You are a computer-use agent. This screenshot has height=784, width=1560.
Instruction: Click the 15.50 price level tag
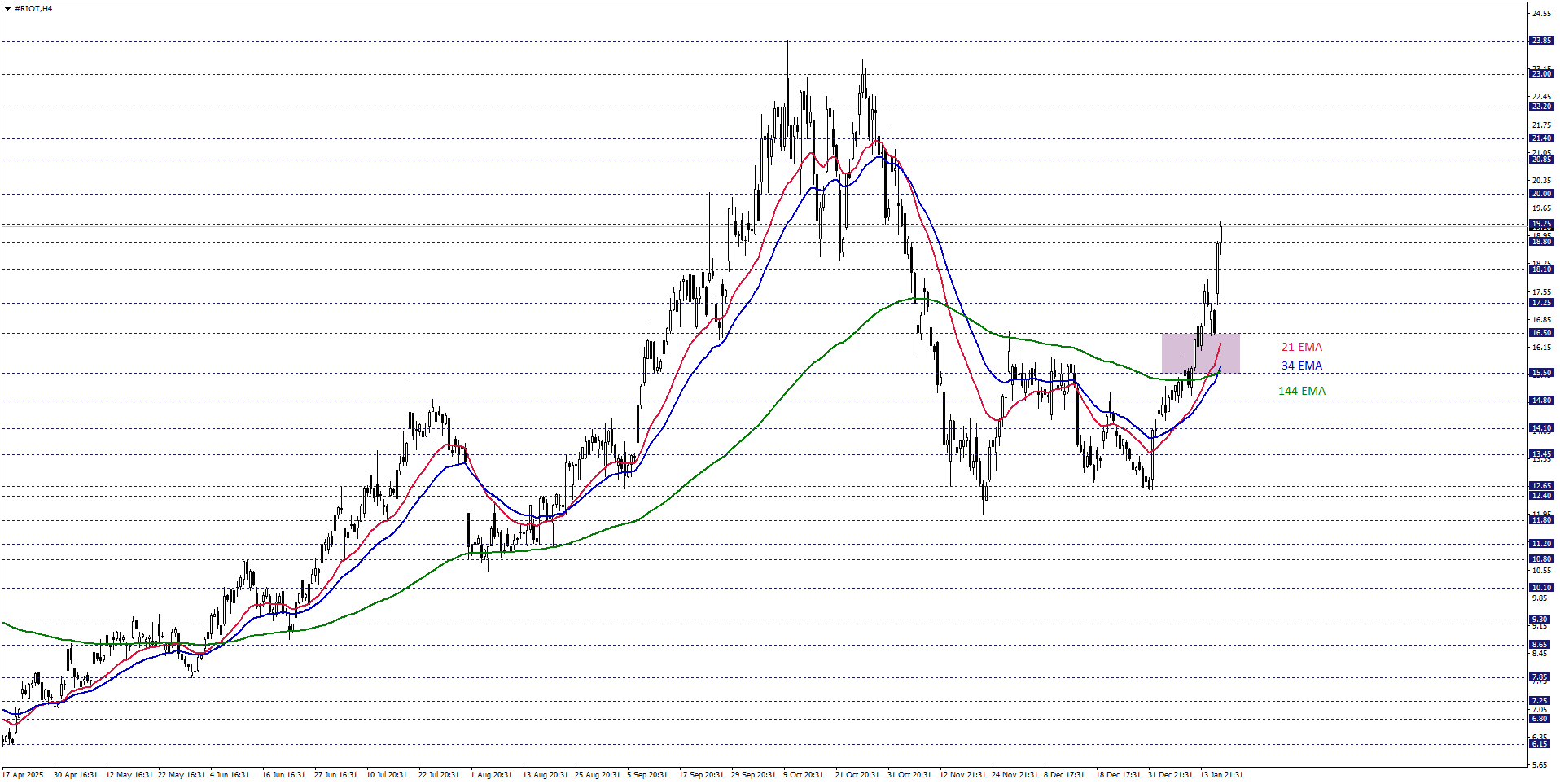[1540, 373]
